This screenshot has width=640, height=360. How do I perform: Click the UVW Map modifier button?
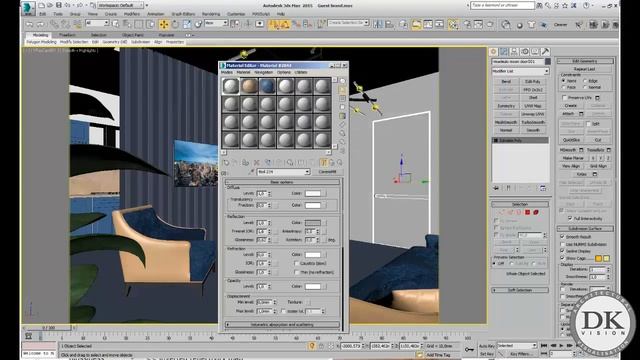tap(533, 106)
